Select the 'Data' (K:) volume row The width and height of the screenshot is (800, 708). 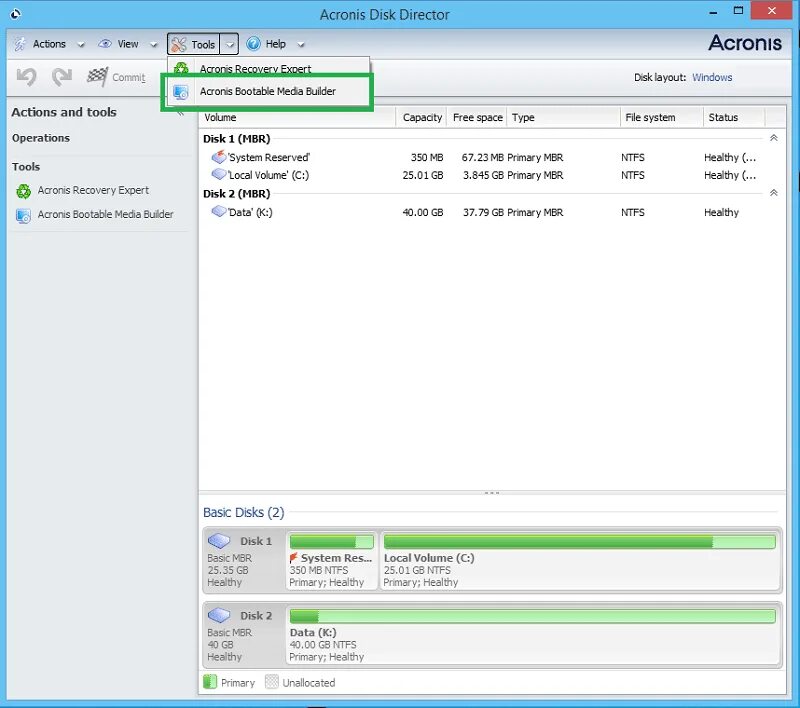coord(485,212)
